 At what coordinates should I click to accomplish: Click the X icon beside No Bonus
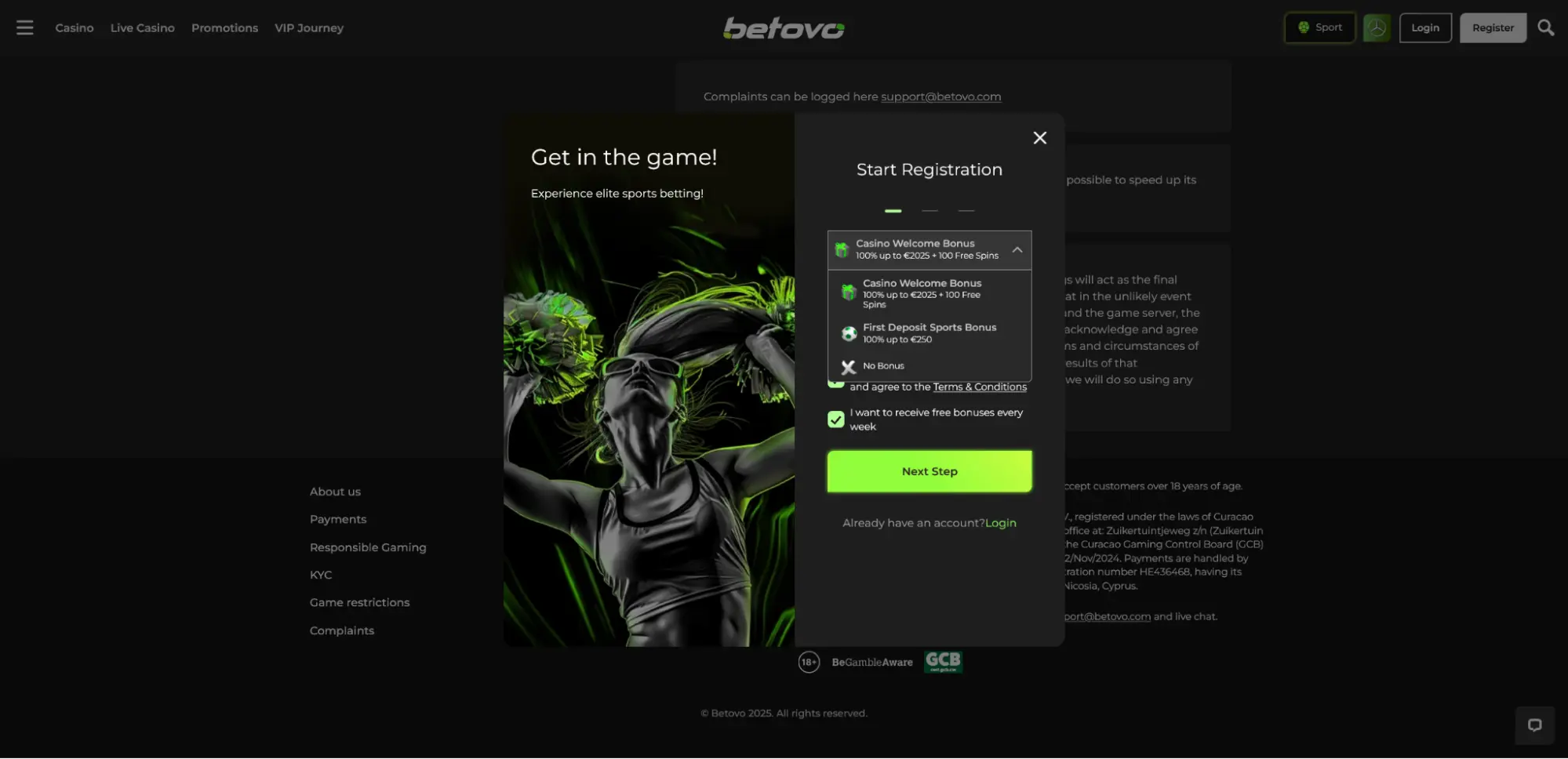[x=849, y=366]
